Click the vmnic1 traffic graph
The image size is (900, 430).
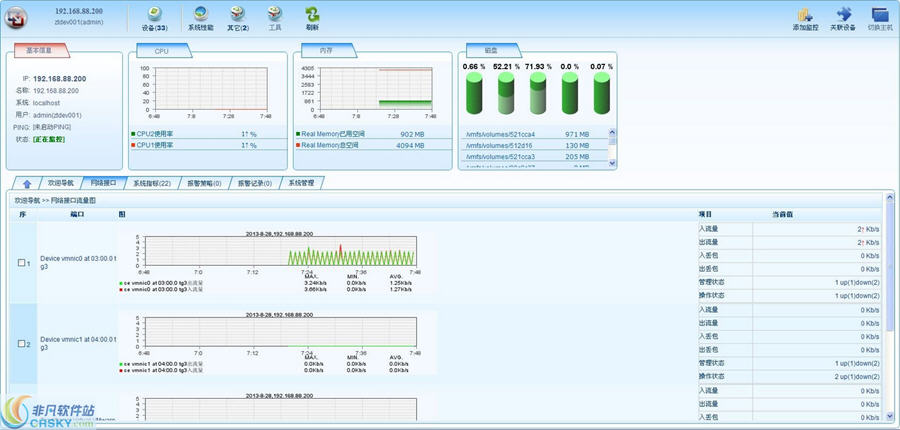click(x=281, y=332)
